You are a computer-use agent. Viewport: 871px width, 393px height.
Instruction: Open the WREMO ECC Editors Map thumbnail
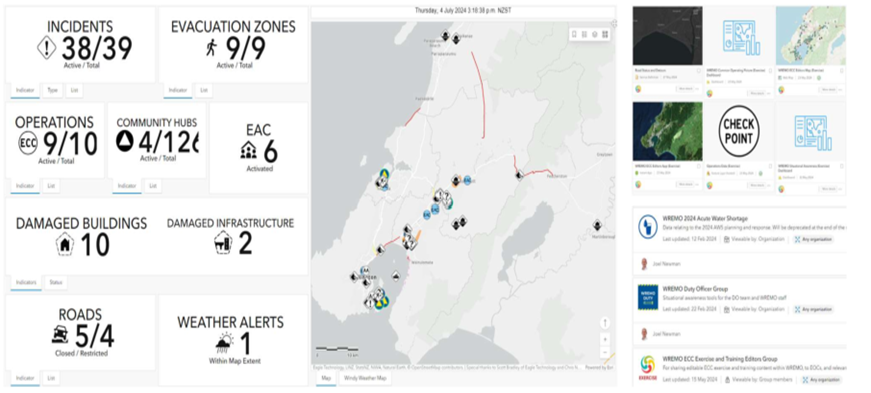coord(810,36)
